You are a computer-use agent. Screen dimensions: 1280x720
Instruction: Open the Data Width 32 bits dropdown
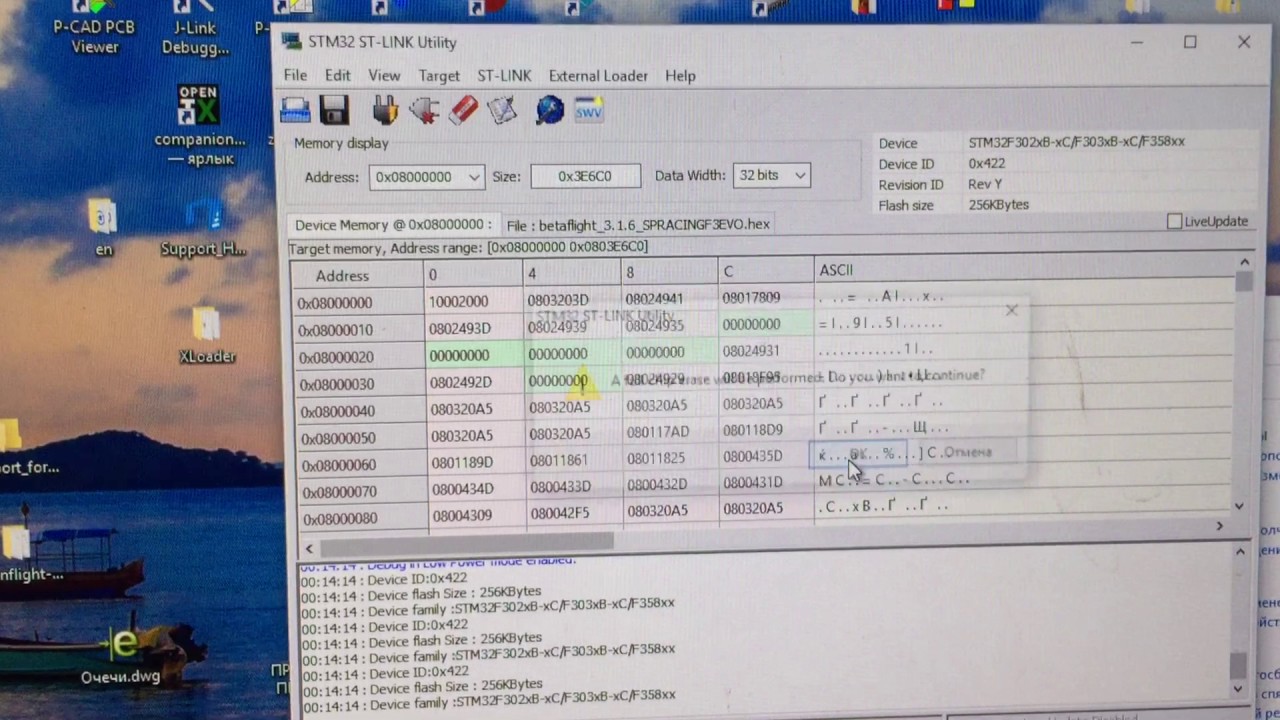point(771,175)
